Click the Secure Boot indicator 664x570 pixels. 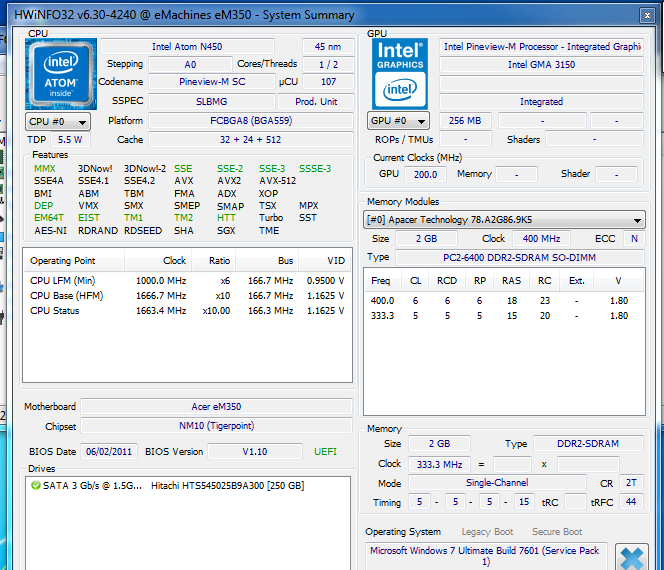pyautogui.click(x=557, y=532)
